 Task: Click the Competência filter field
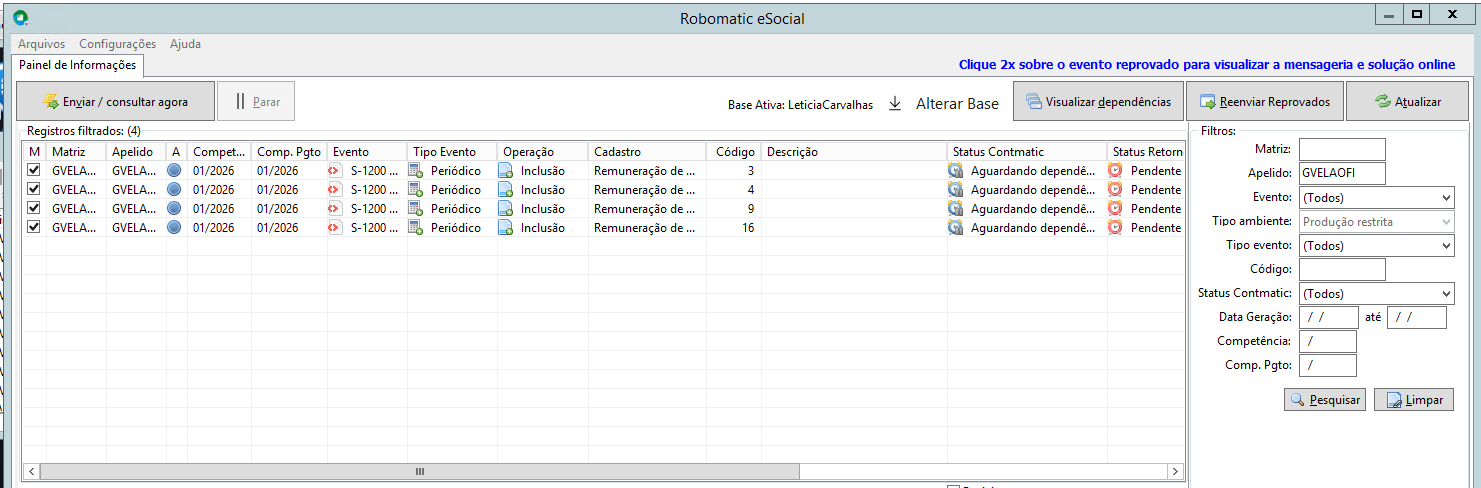(x=1328, y=341)
